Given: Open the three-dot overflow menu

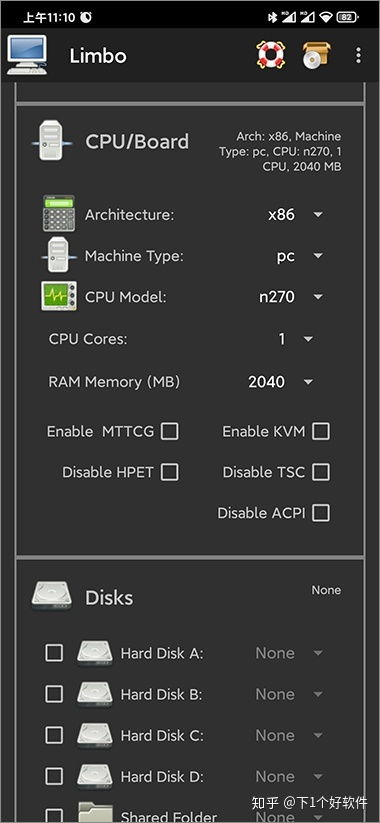Looking at the screenshot, I should 358,55.
